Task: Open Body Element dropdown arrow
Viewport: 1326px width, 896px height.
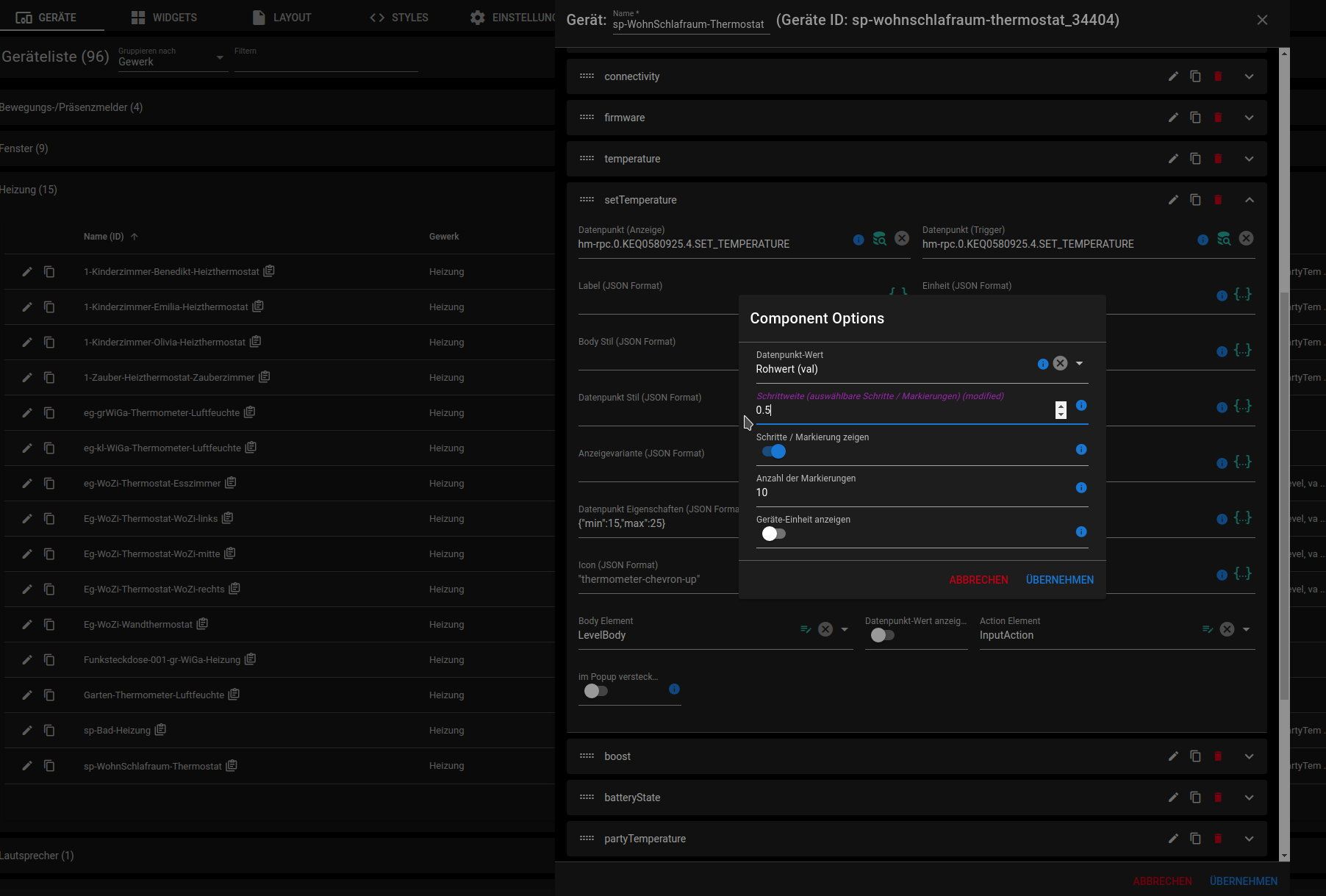Action: (x=845, y=629)
